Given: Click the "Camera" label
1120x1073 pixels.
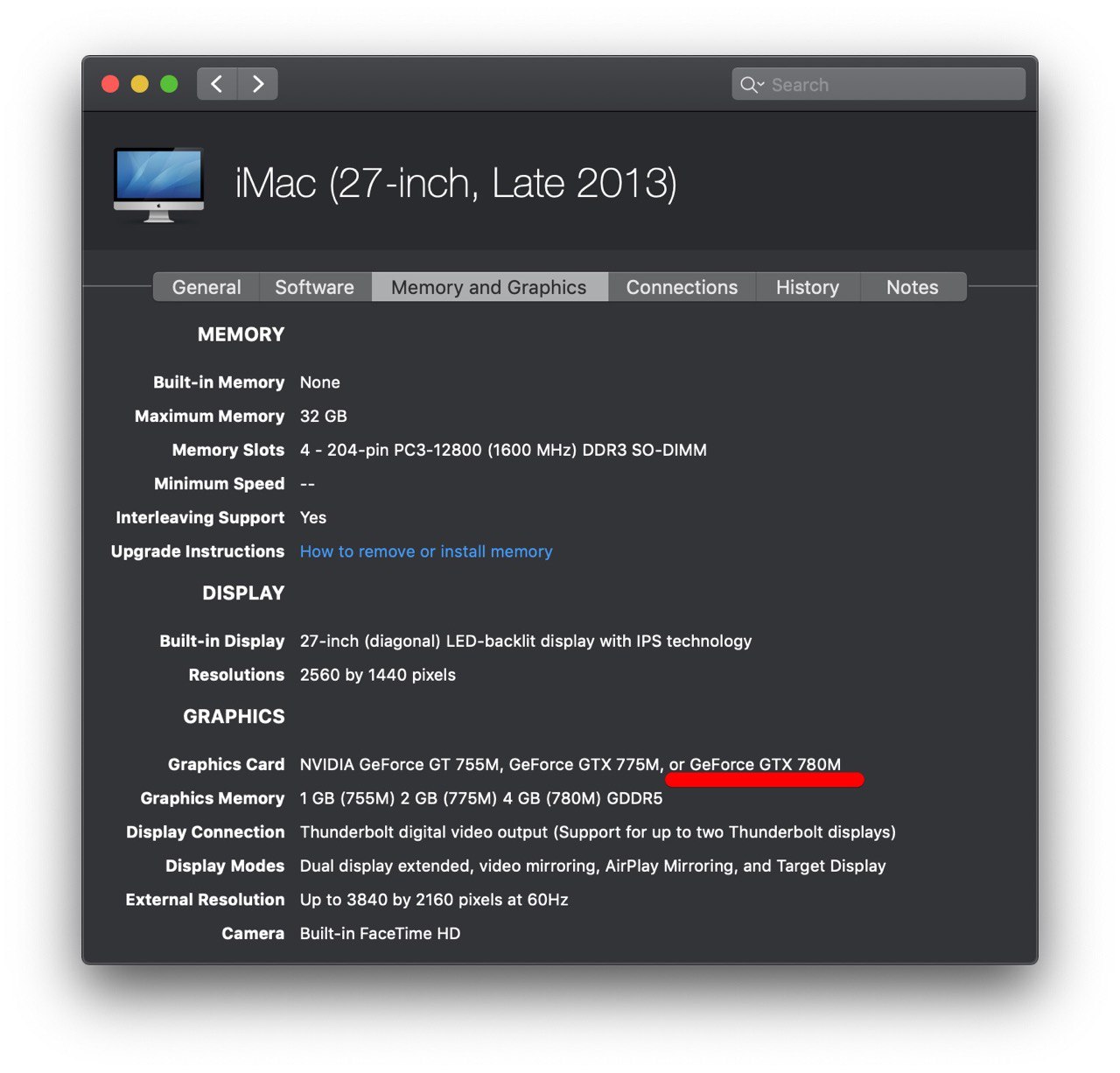Looking at the screenshot, I should click(x=253, y=934).
